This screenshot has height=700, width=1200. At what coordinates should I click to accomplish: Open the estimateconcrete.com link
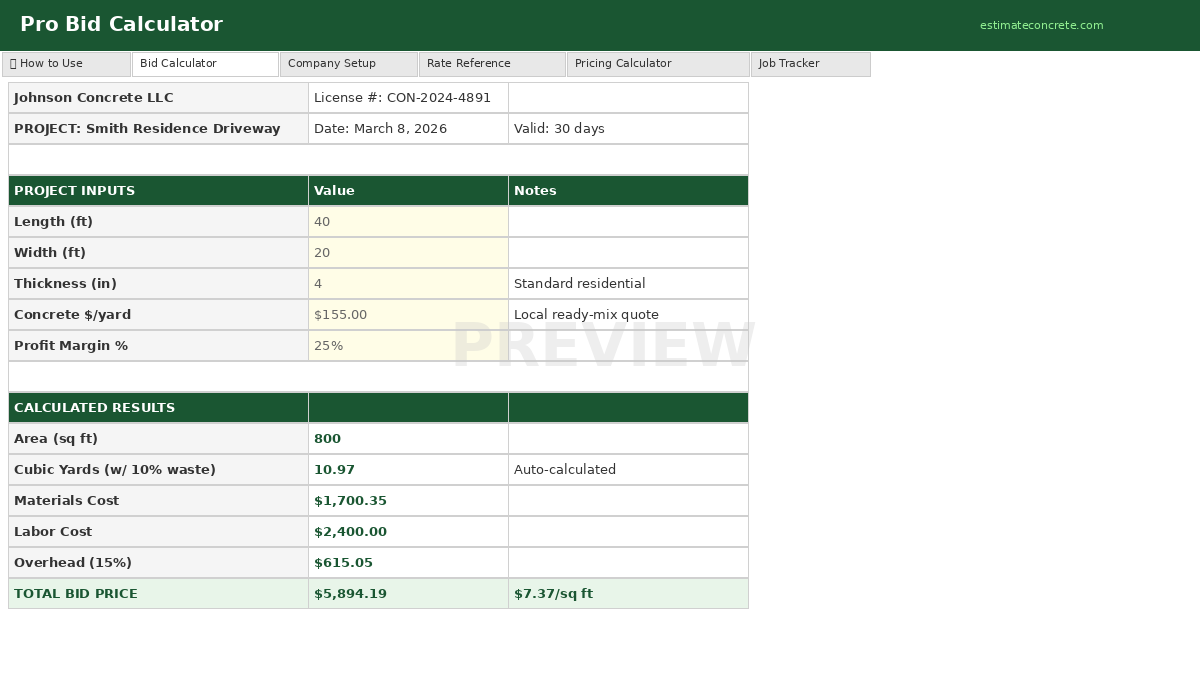1042,25
